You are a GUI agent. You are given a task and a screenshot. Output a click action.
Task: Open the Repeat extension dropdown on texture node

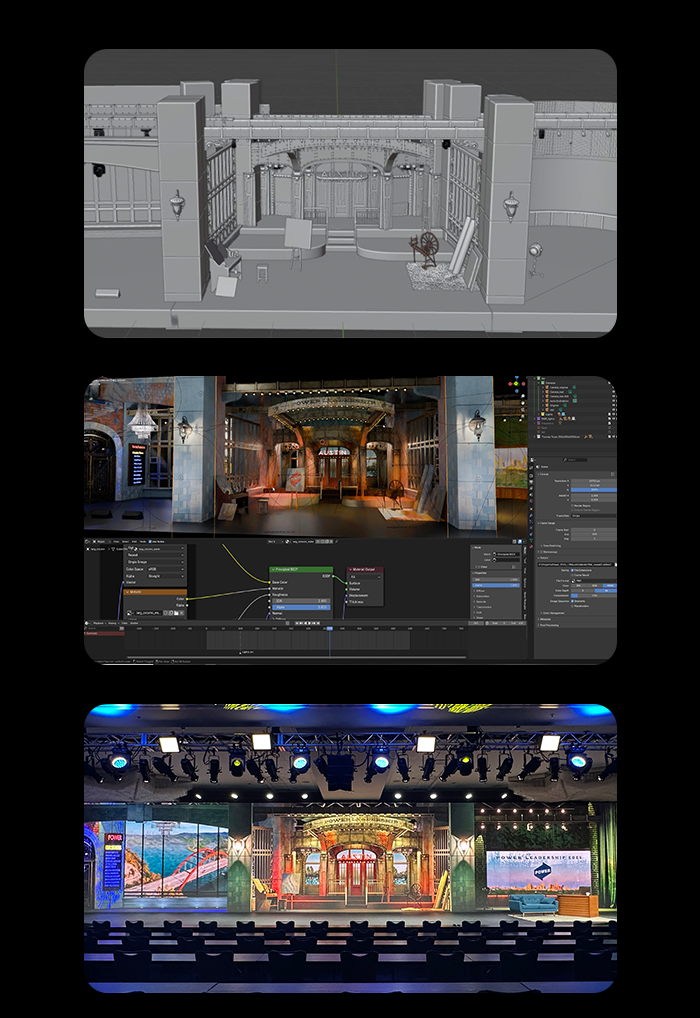(x=155, y=555)
